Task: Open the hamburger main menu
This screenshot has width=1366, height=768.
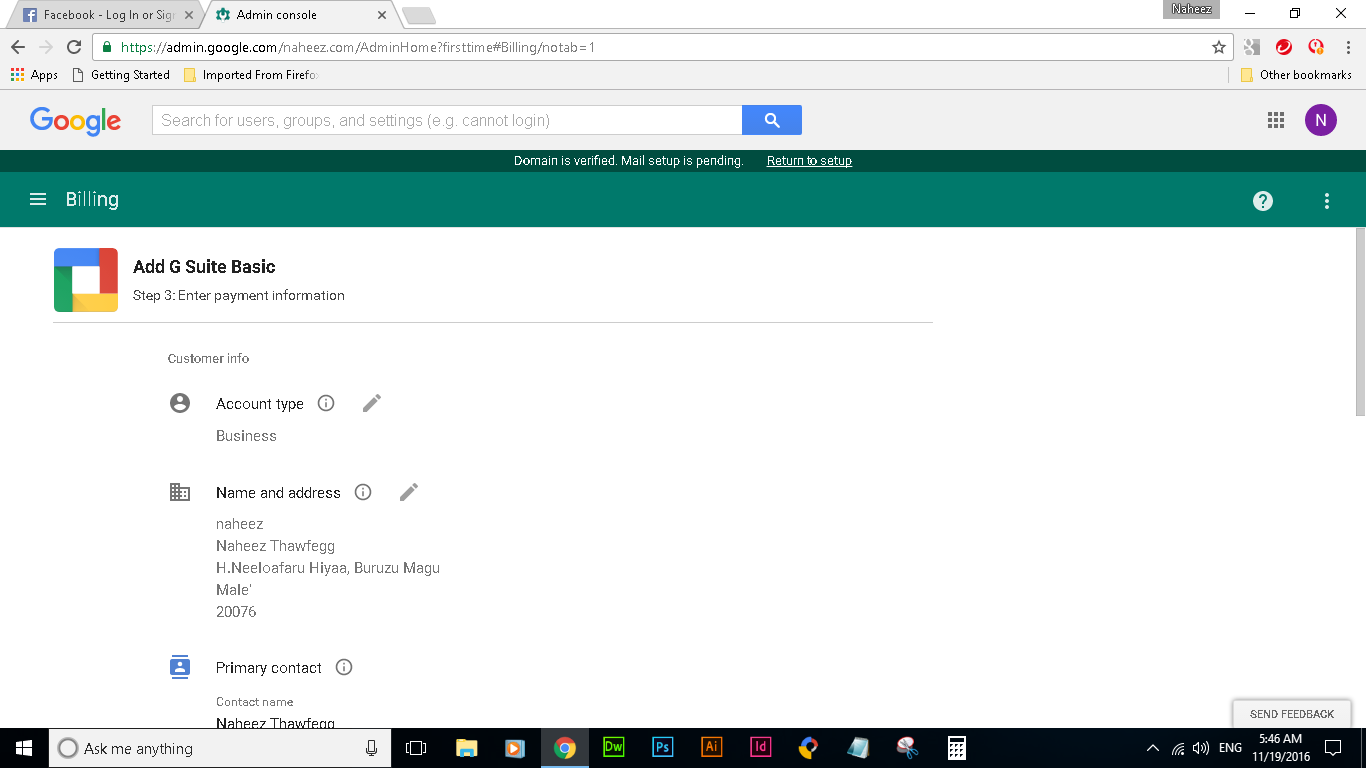Action: pos(38,199)
